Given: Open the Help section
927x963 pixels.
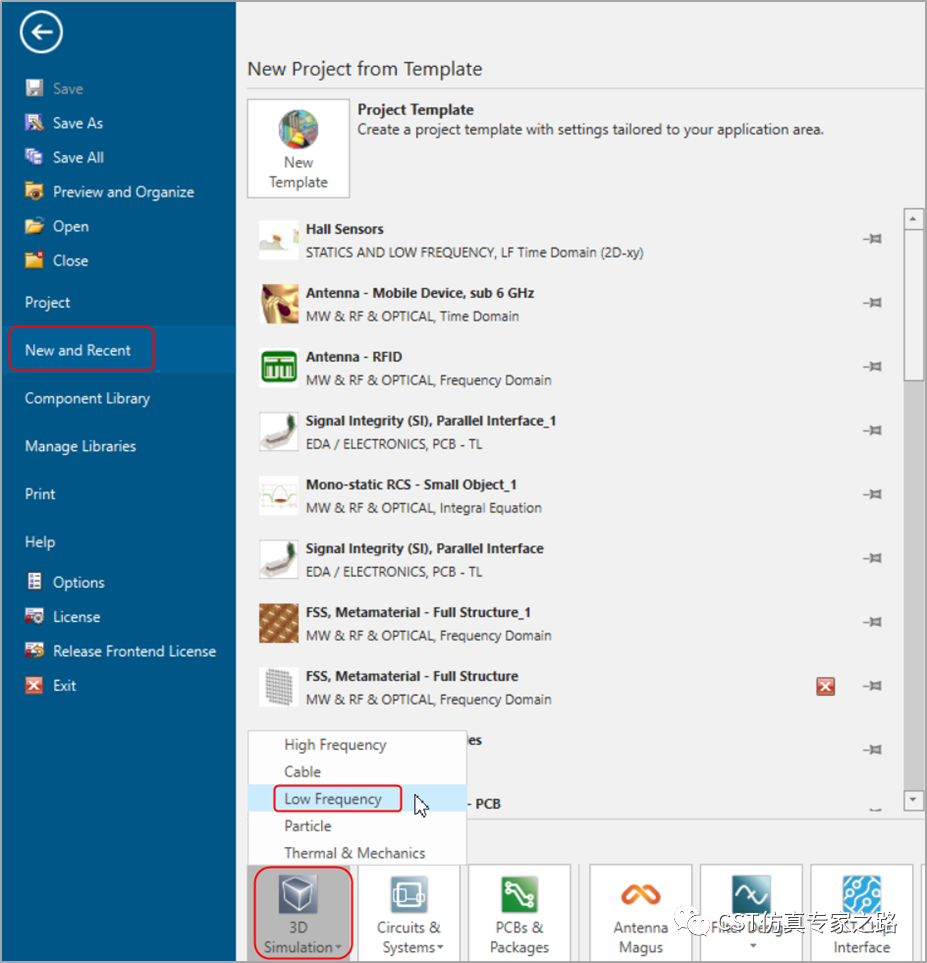Looking at the screenshot, I should click(x=40, y=542).
